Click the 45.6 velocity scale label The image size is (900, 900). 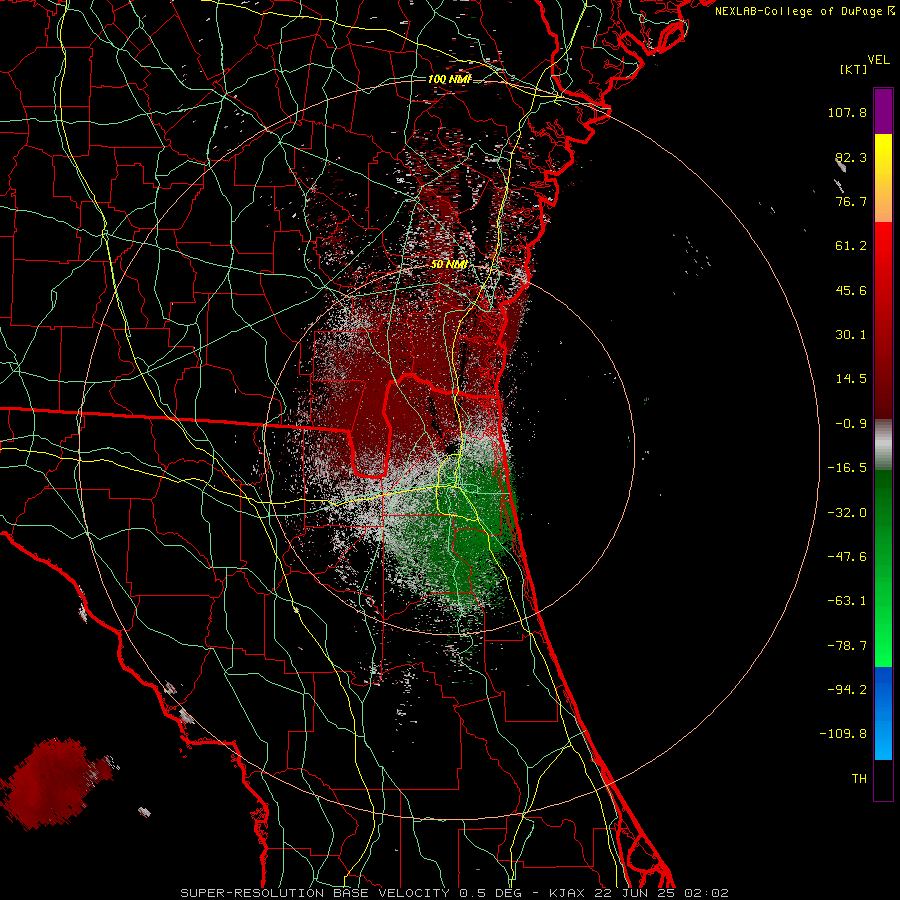(851, 290)
